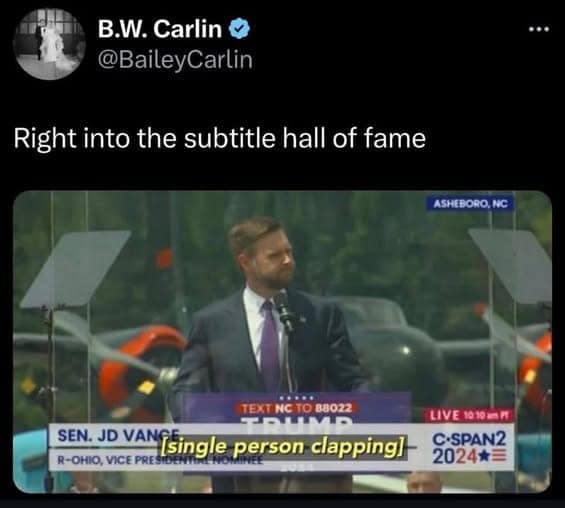Click the yellow [single person clapping] subtitle
The image size is (565, 508).
(283, 447)
